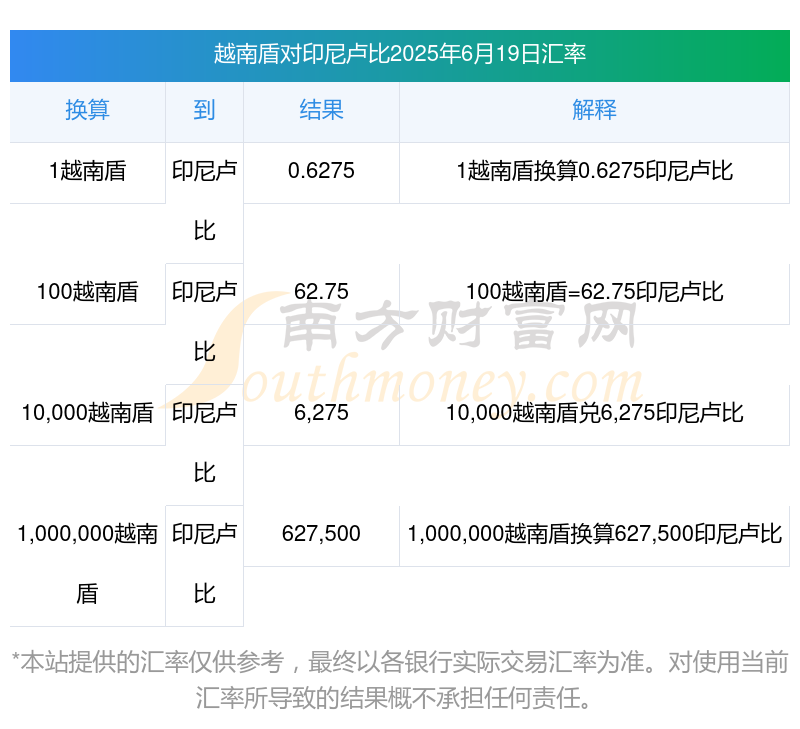
Task: Click the 627,500 result cell
Action: click(x=321, y=535)
